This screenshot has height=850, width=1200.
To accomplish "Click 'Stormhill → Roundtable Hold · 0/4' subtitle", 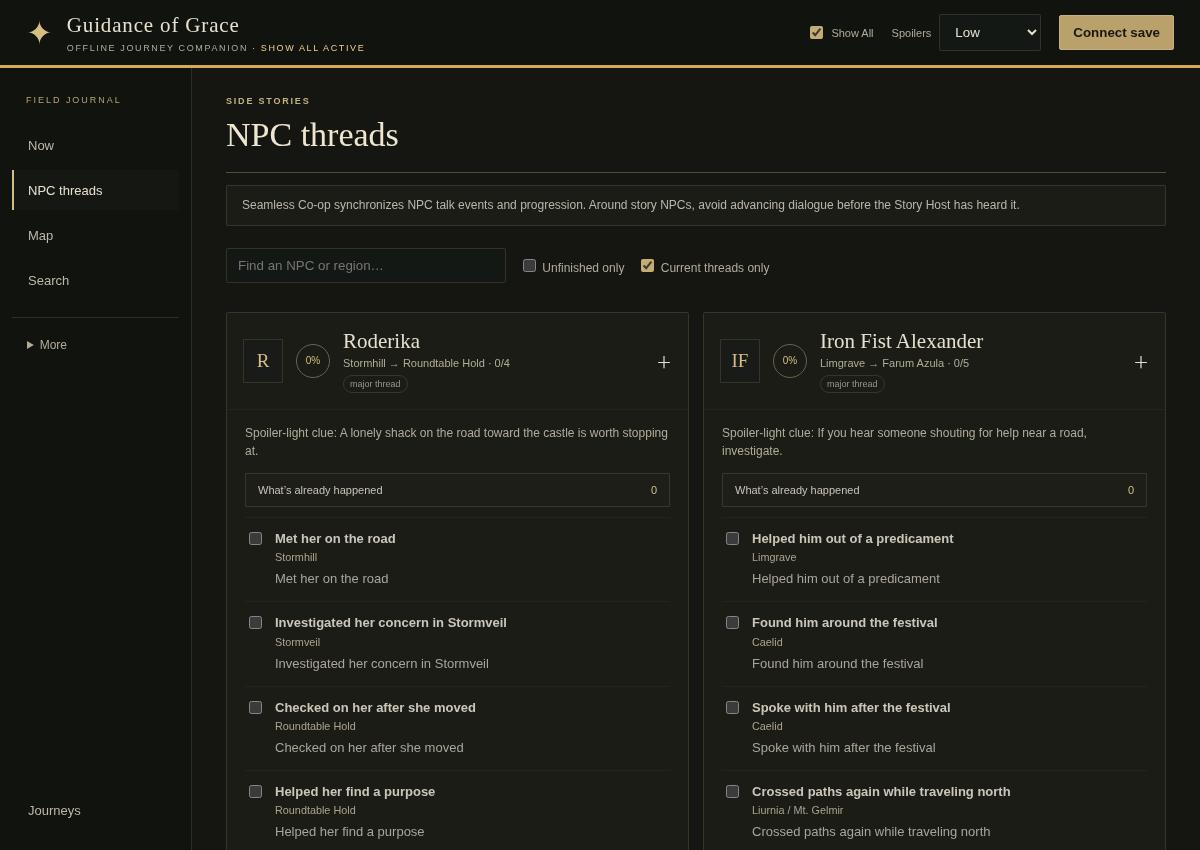I will tap(426, 363).
